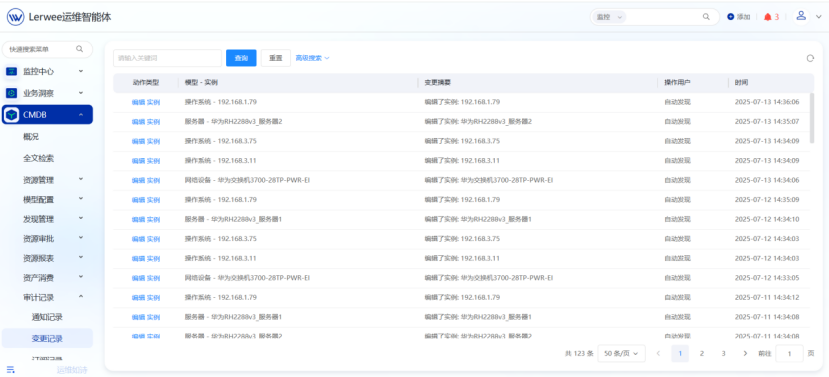Select 变更记录 menu item
This screenshot has height=377, width=829.
(x=47, y=338)
